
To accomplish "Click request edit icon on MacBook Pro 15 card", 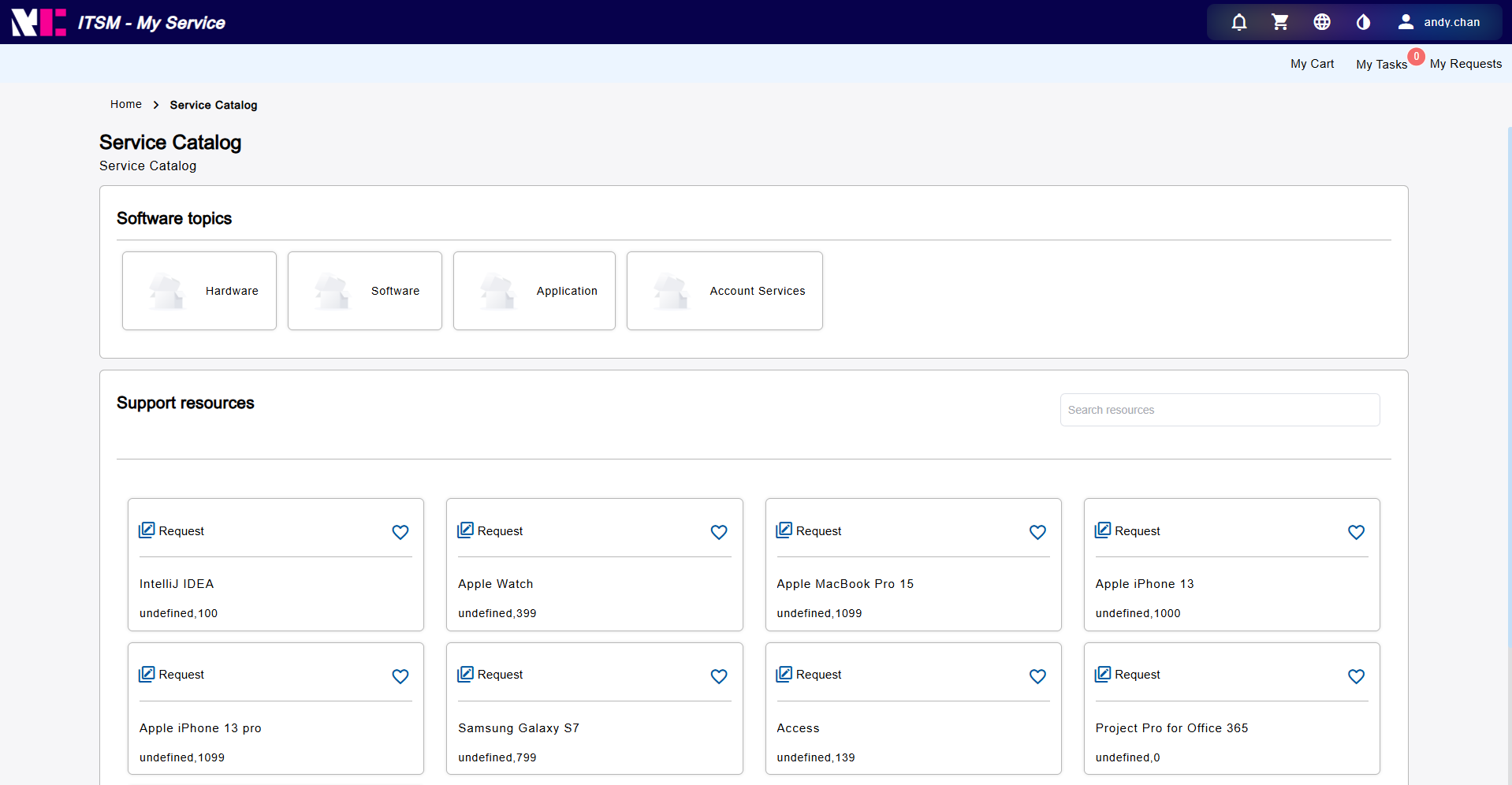I will (x=784, y=530).
